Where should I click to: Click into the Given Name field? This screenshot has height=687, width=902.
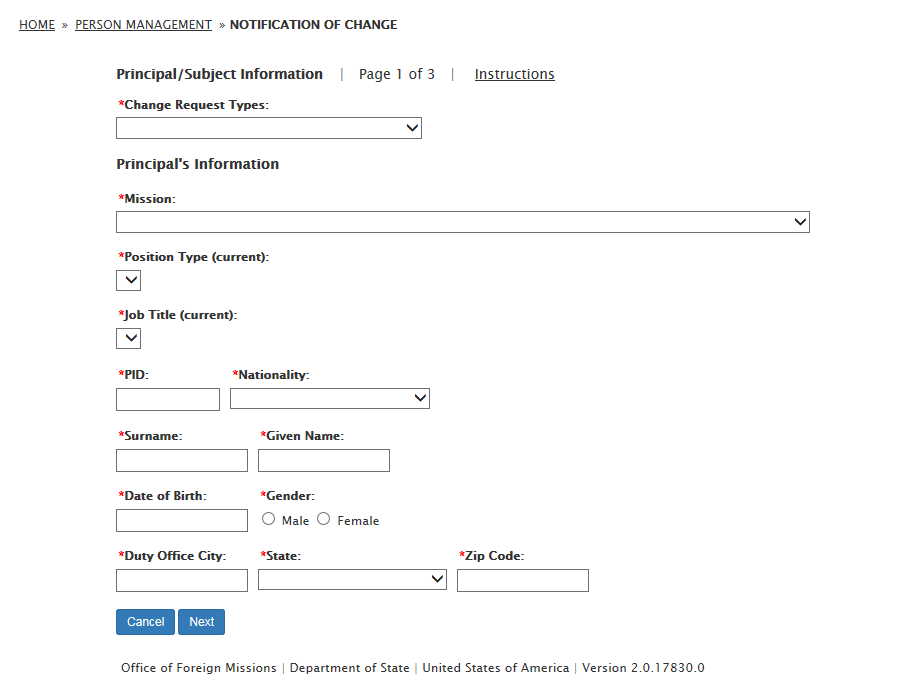324,460
